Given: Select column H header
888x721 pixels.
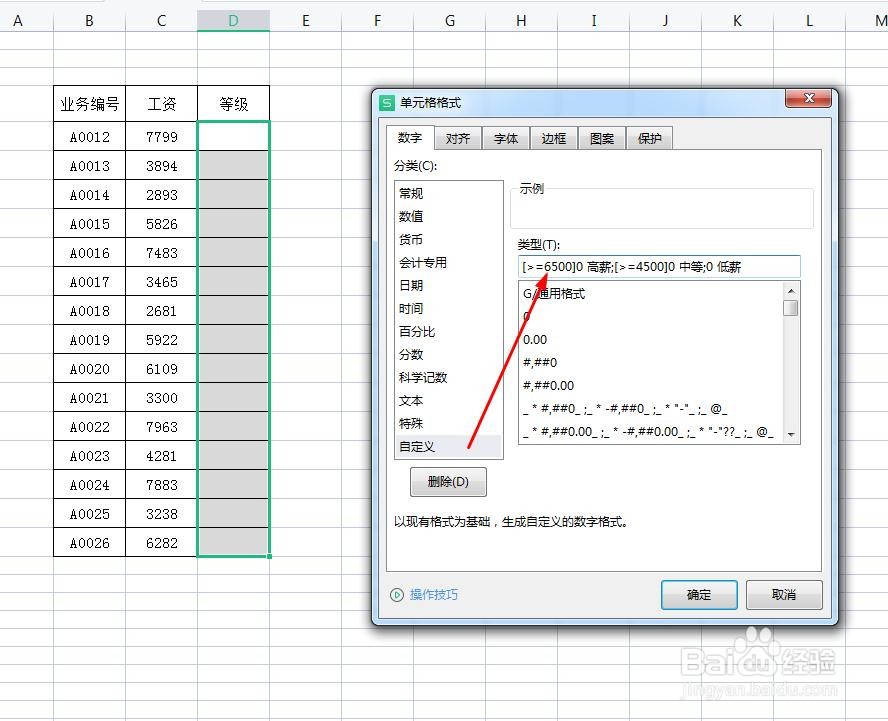Looking at the screenshot, I should (x=522, y=21).
